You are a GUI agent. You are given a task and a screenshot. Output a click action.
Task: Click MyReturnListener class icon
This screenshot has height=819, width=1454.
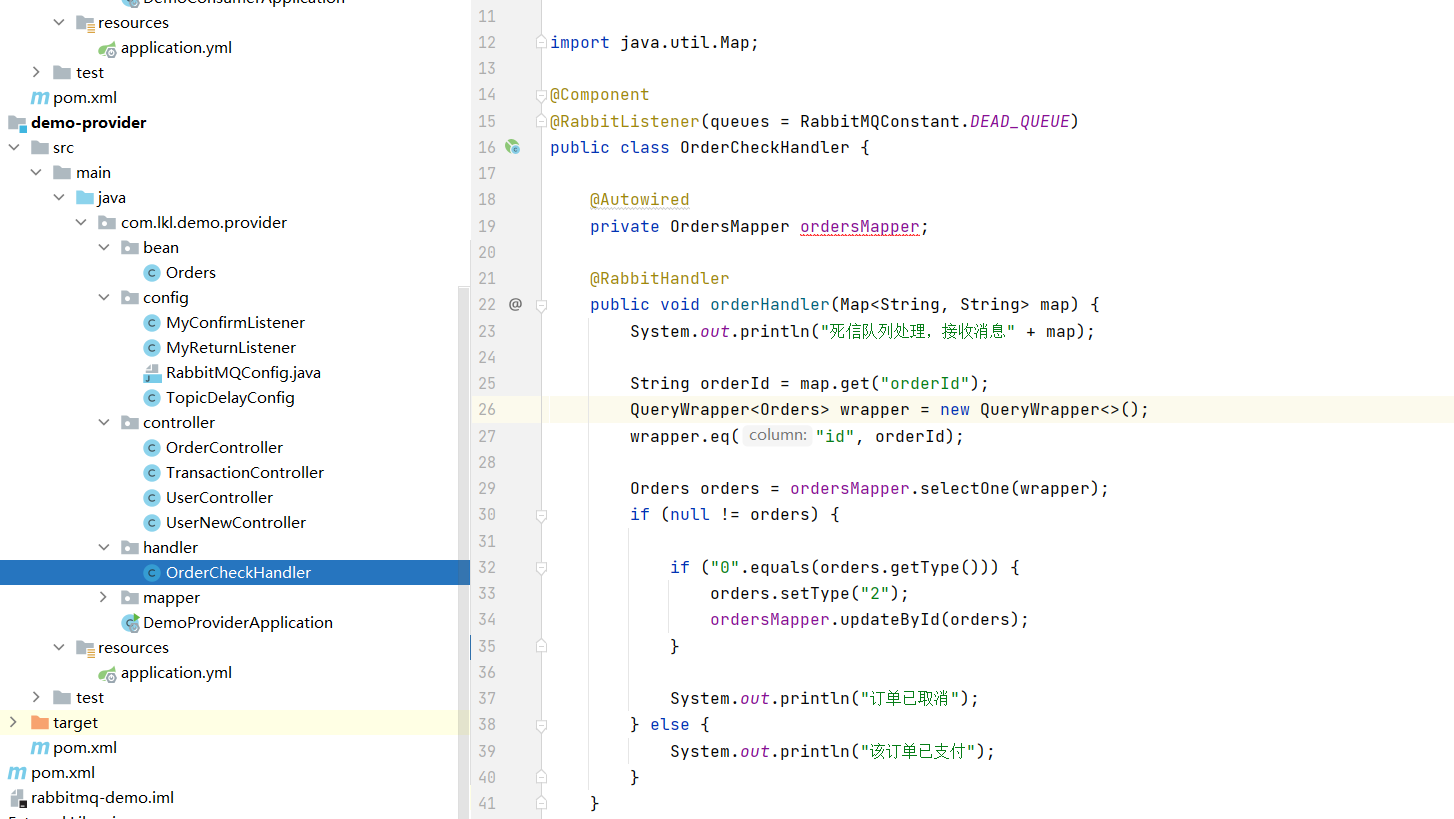[152, 348]
